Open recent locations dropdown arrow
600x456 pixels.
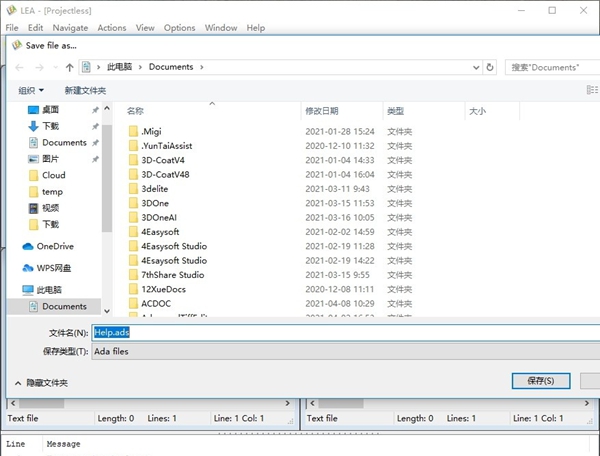(55, 68)
